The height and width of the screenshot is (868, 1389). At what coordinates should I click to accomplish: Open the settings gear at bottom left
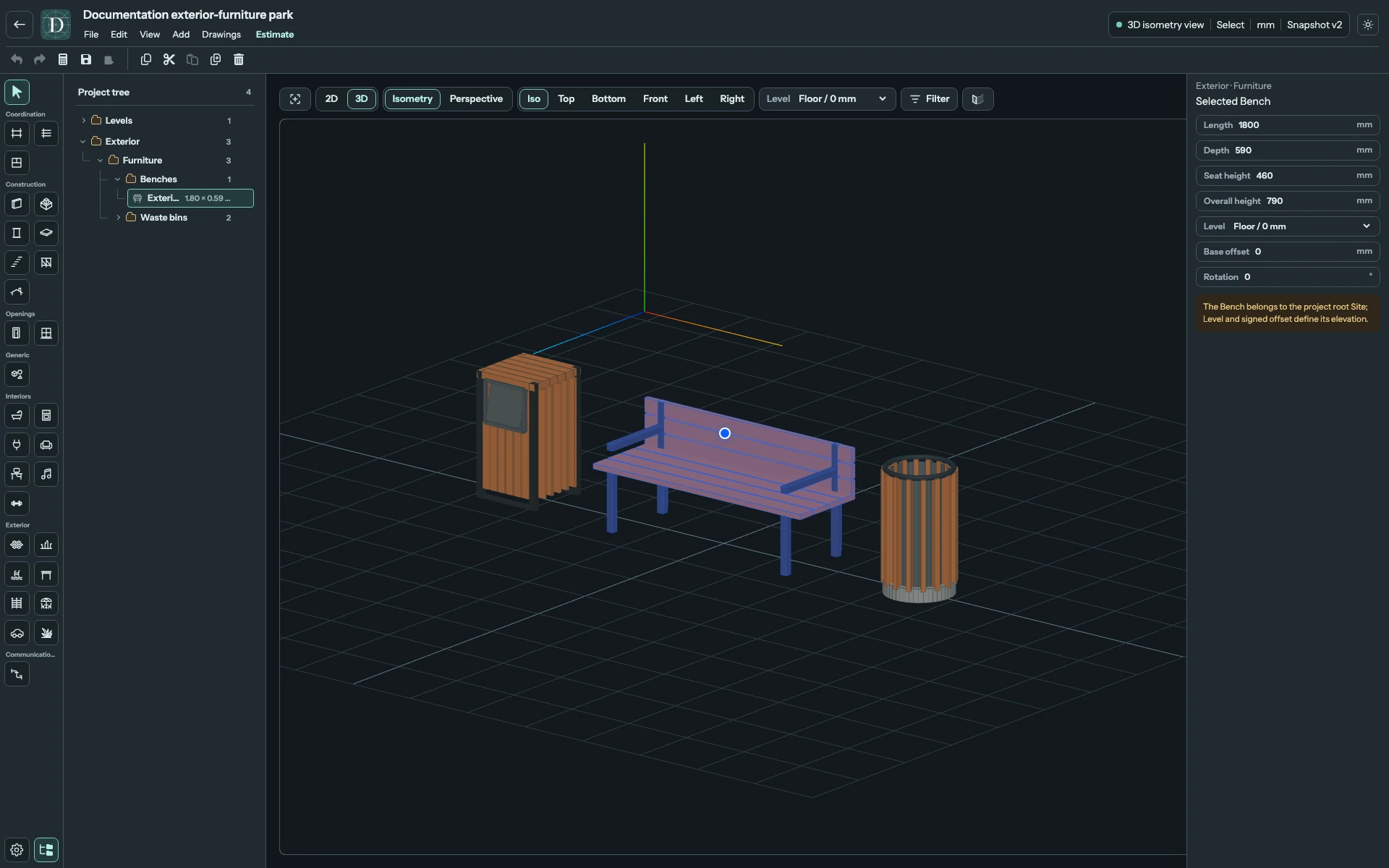coord(17,850)
